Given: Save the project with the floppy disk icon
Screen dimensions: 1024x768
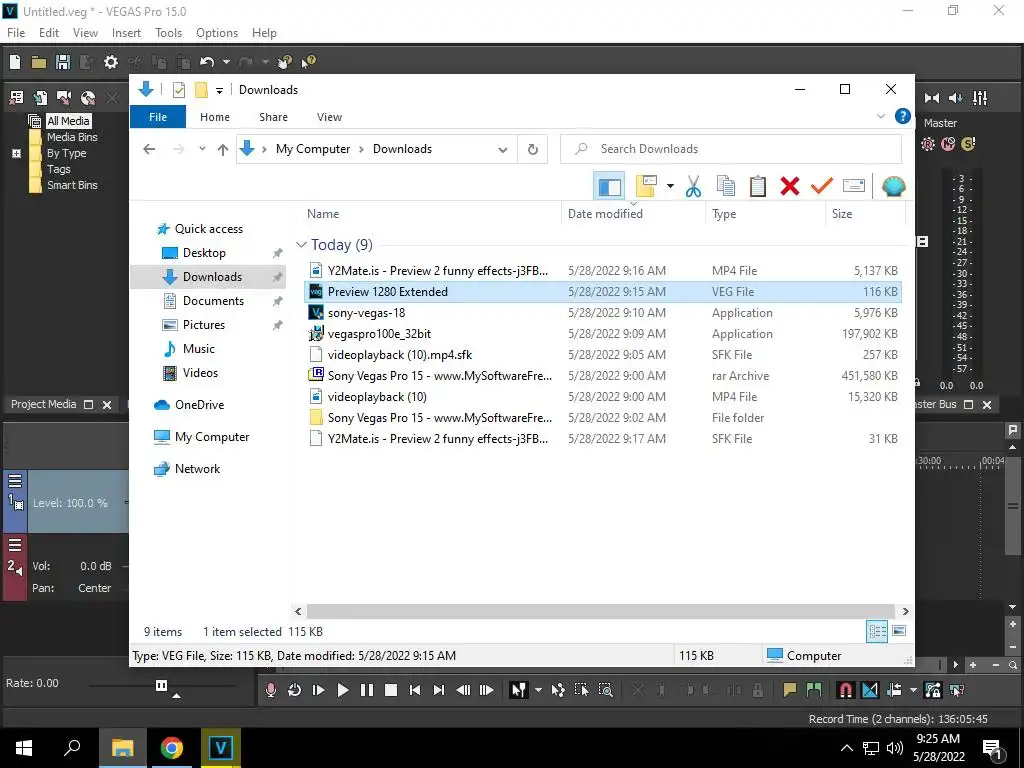Looking at the screenshot, I should pyautogui.click(x=63, y=62).
